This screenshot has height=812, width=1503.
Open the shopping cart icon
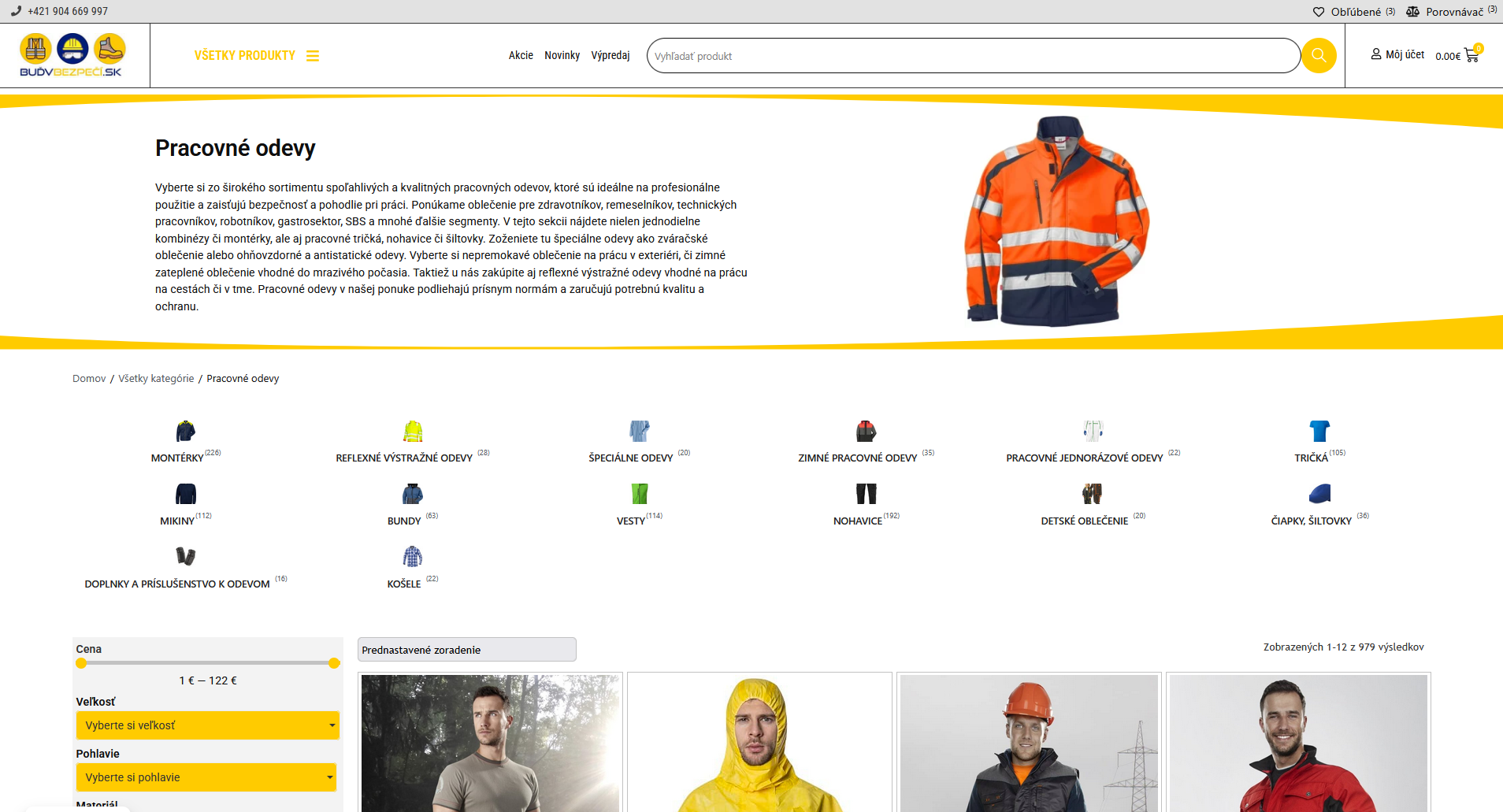[x=1471, y=56]
